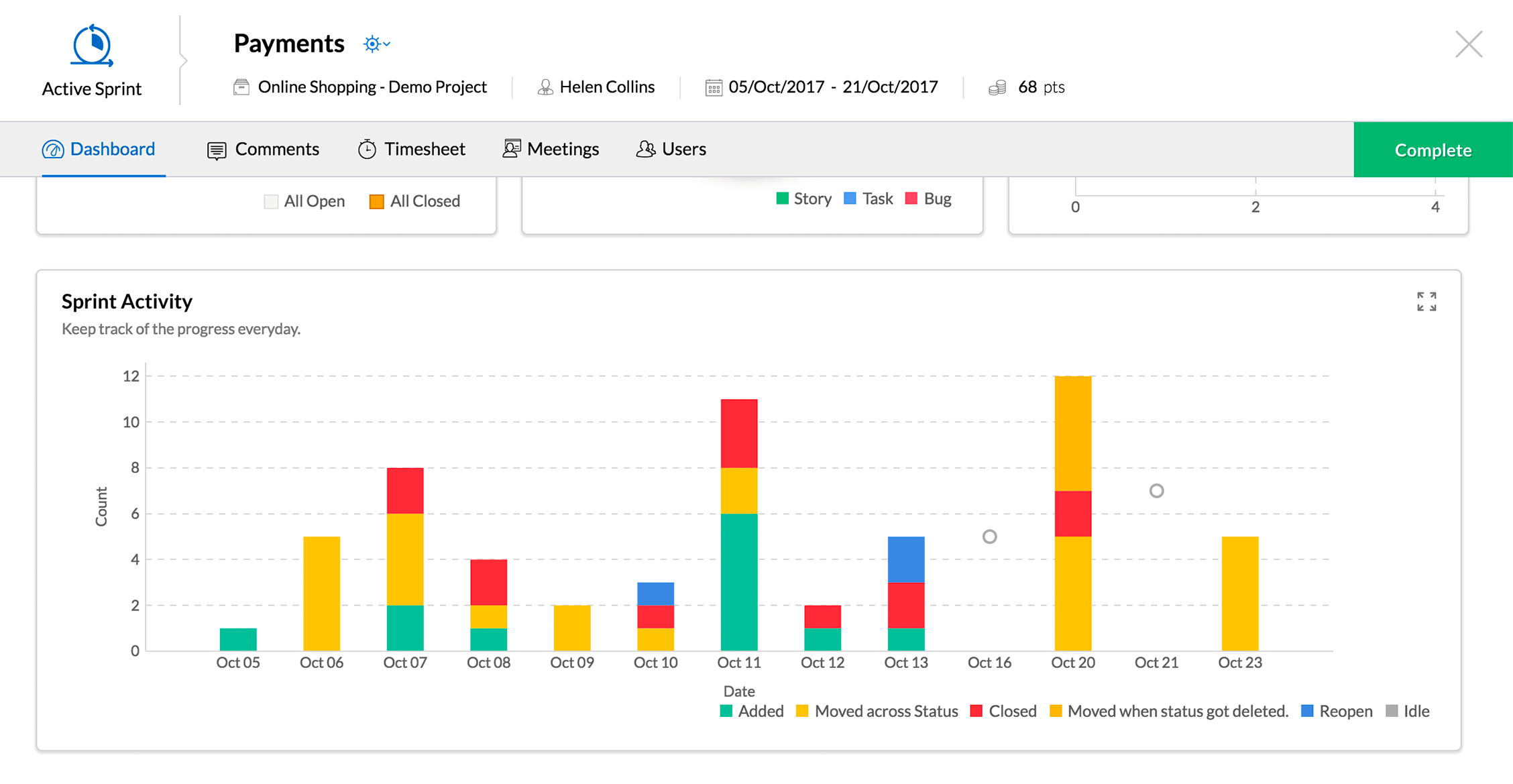Click the story points coins icon
Screen dimensions: 1513x784
click(997, 87)
